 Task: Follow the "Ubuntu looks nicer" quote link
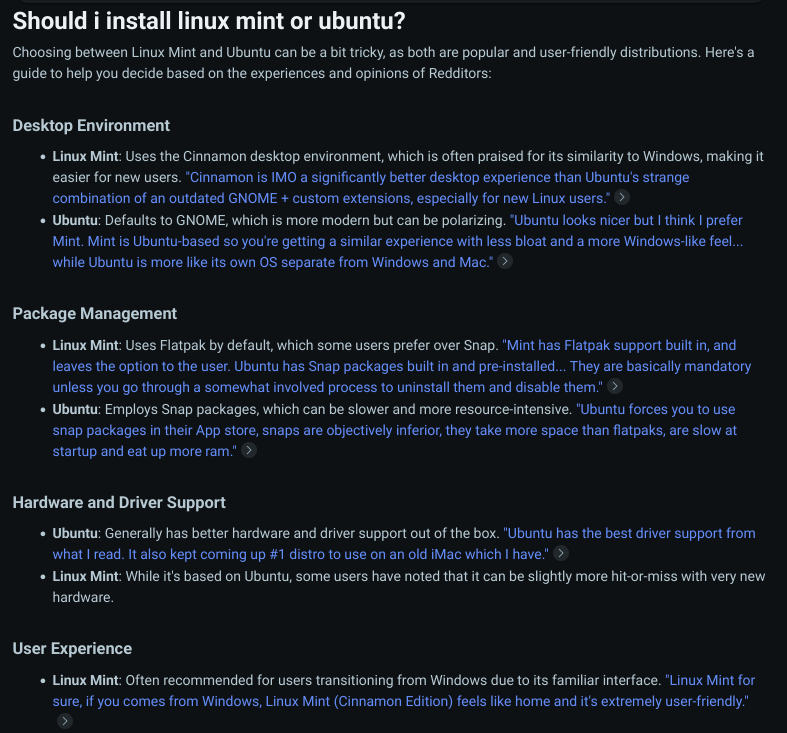click(397, 240)
